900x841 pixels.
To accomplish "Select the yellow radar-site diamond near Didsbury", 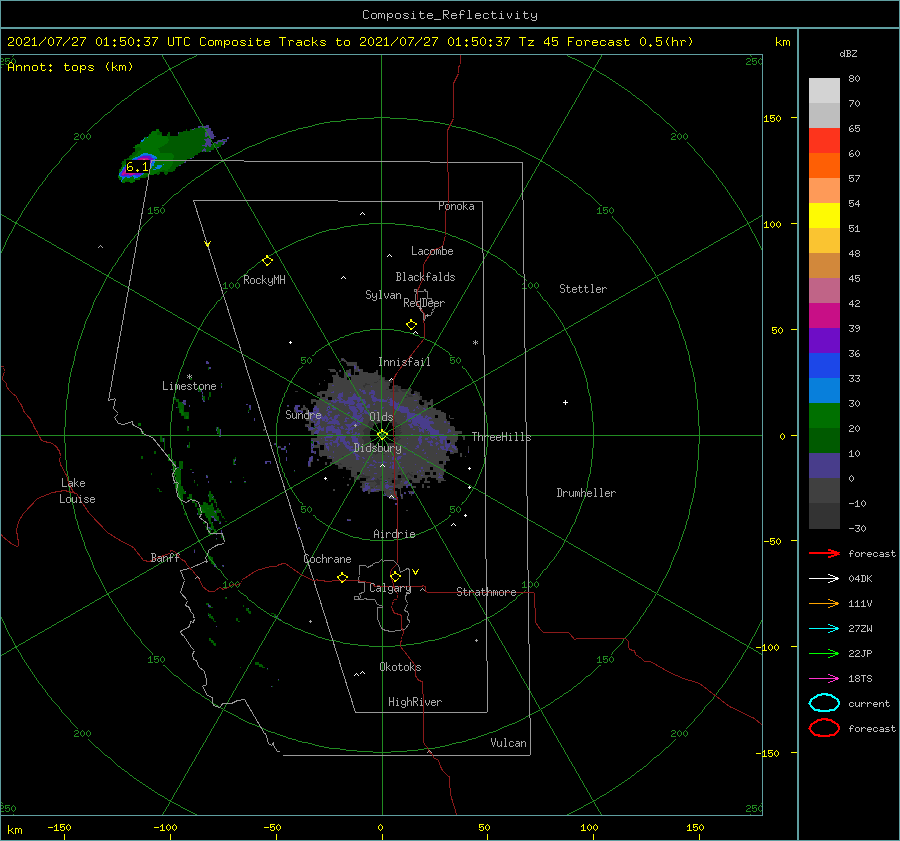I will pos(382,435).
